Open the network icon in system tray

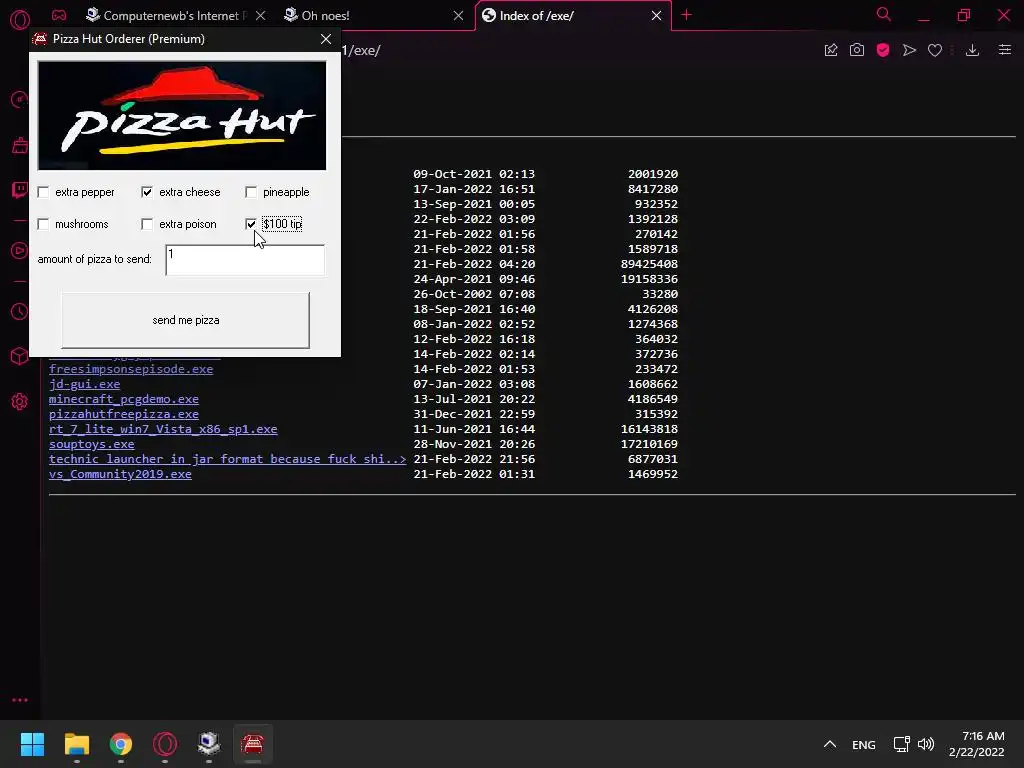902,744
